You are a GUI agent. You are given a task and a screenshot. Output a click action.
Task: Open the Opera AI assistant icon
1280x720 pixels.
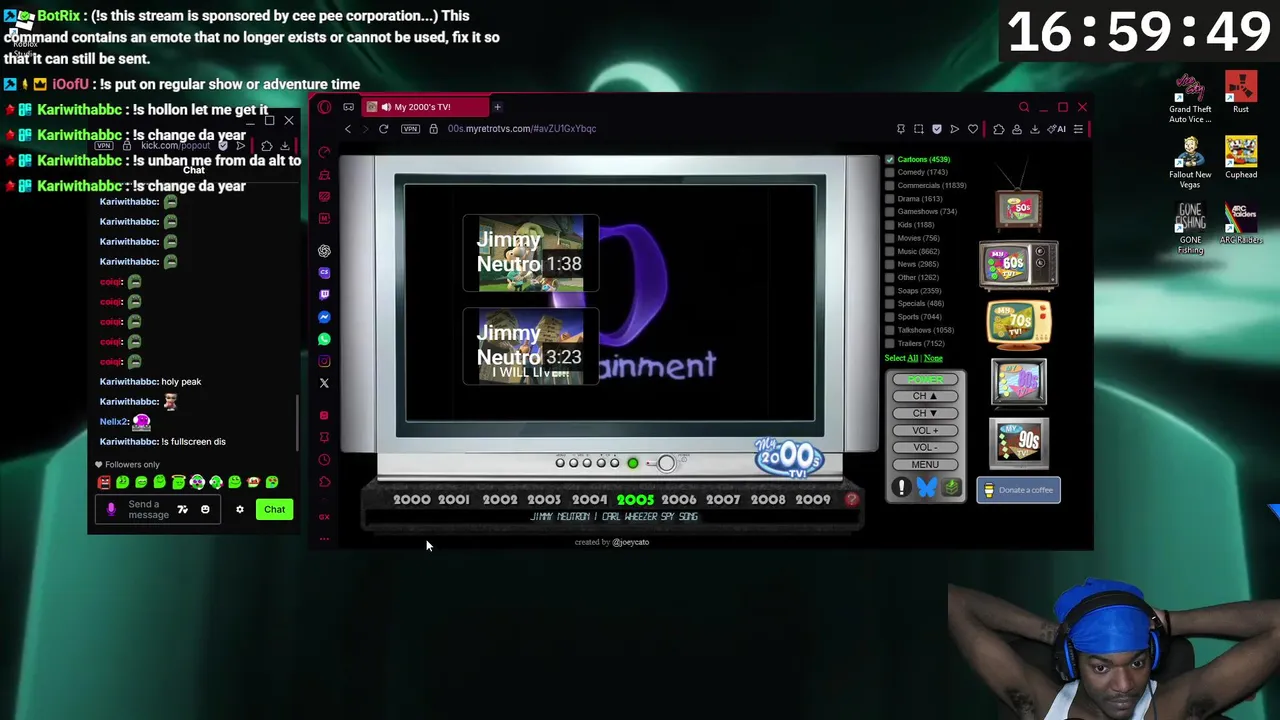pos(1056,129)
